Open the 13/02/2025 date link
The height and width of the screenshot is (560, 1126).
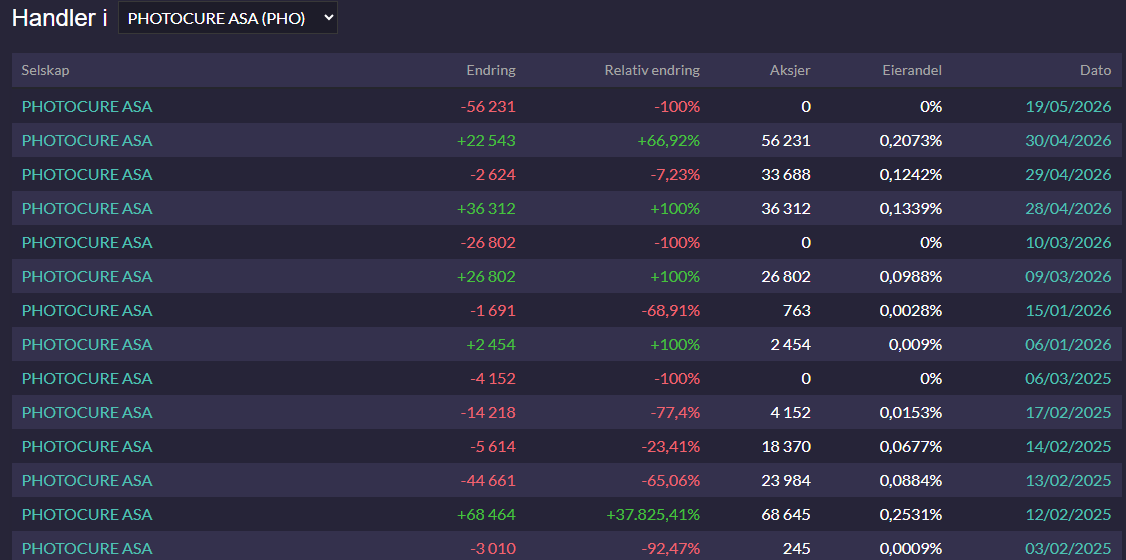(1069, 480)
